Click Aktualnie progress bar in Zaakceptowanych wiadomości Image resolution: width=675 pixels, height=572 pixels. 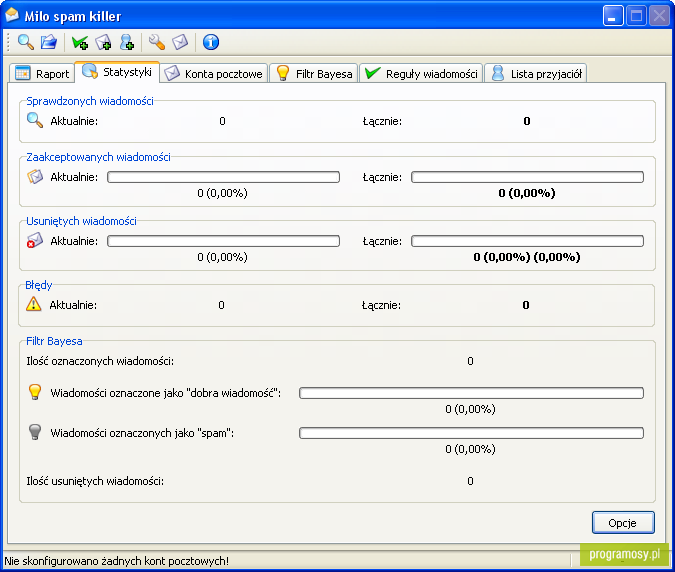coord(223,177)
